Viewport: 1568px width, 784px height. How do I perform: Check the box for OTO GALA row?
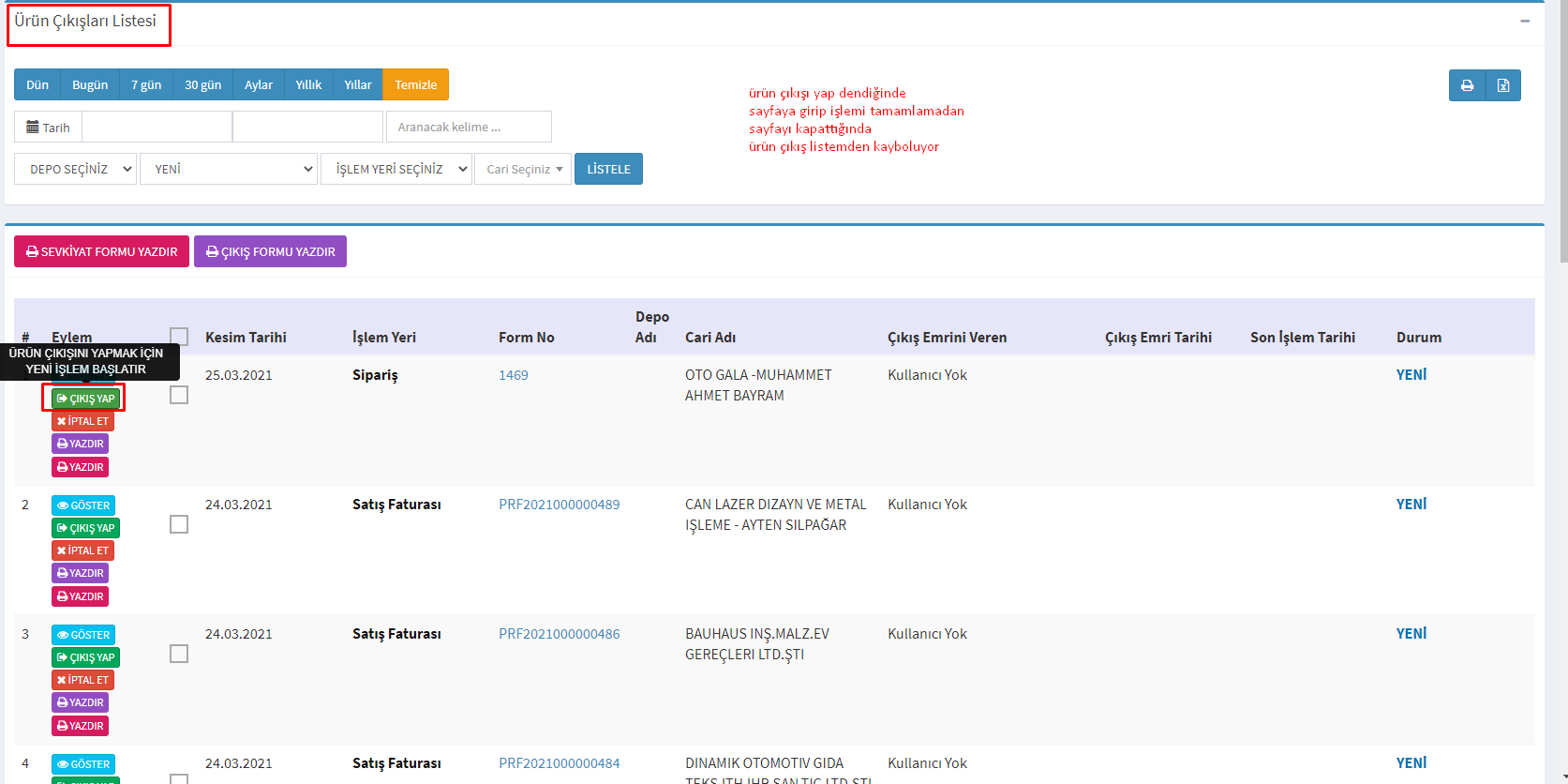point(179,395)
